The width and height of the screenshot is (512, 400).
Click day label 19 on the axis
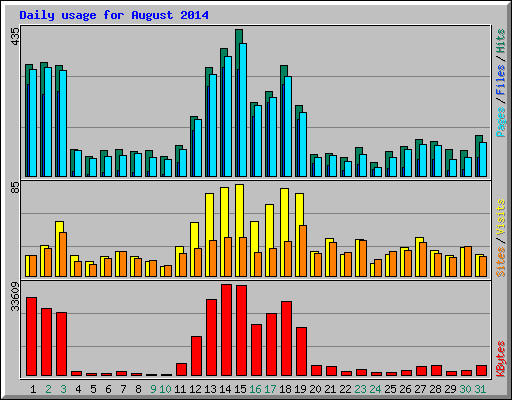(x=300, y=389)
